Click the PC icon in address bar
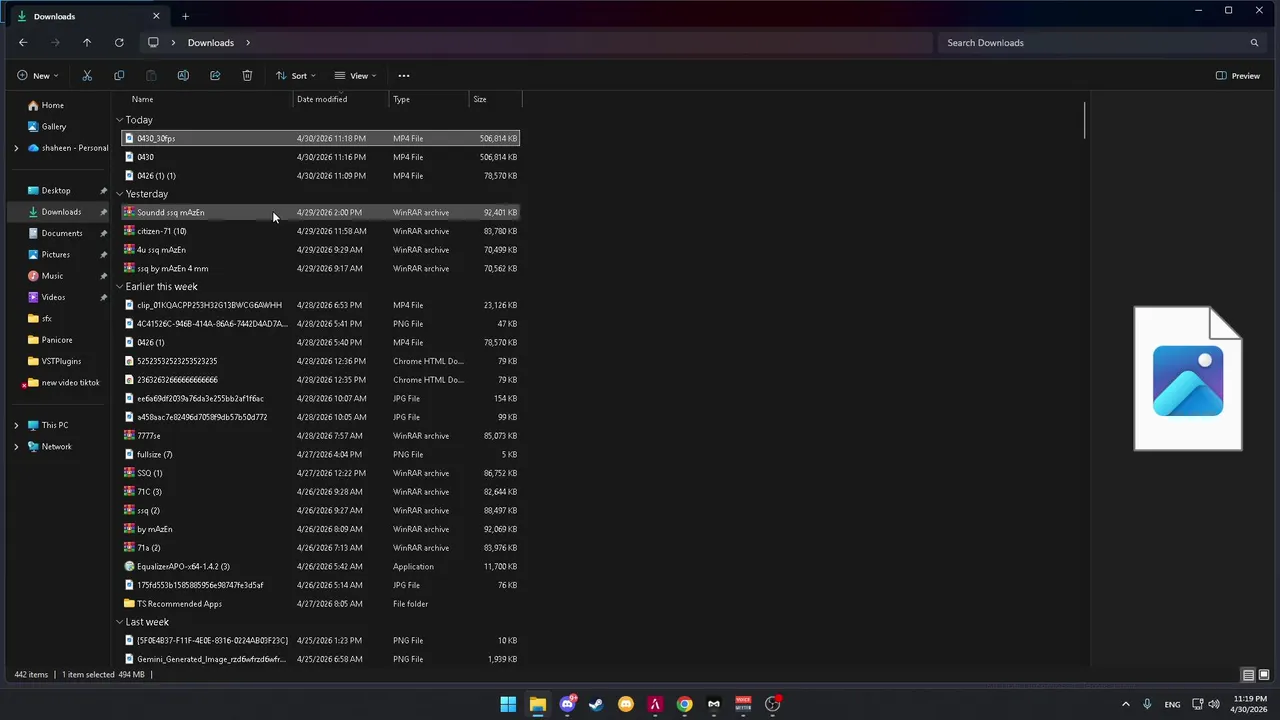The width and height of the screenshot is (1280, 720). 153,43
